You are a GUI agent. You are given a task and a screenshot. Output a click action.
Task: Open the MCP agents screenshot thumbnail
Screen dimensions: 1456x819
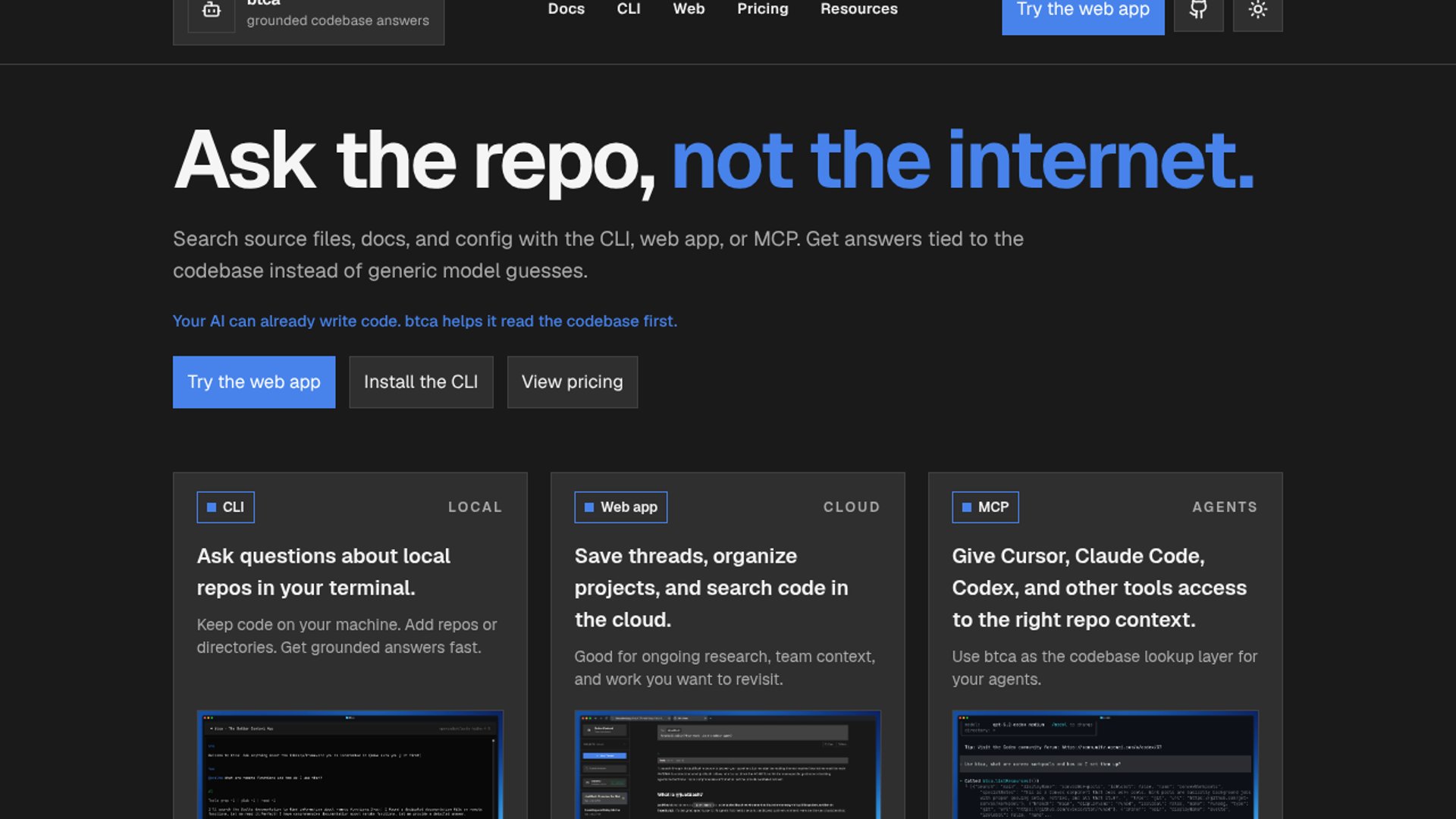1105,764
